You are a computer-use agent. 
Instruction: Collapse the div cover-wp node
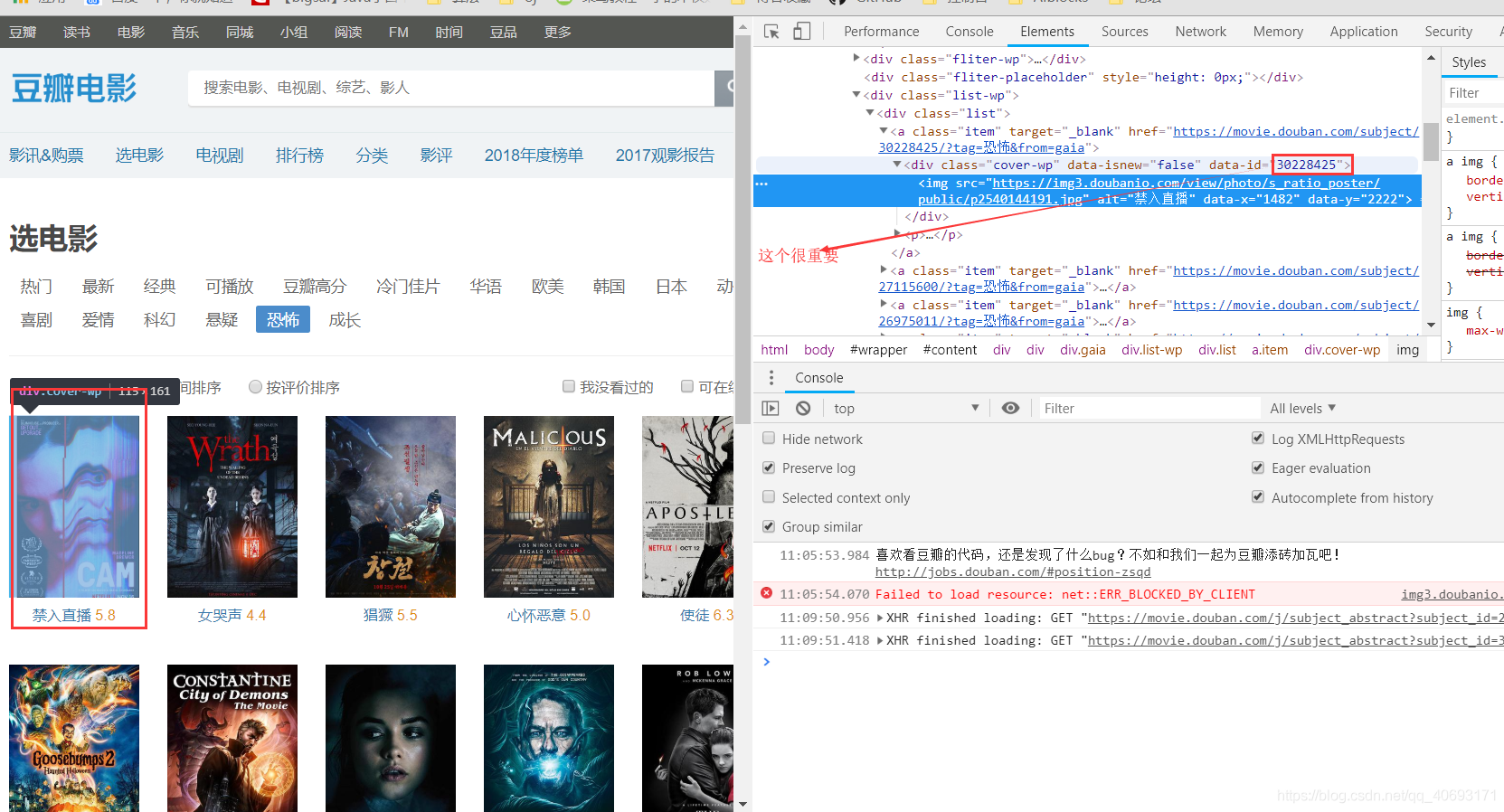(897, 164)
